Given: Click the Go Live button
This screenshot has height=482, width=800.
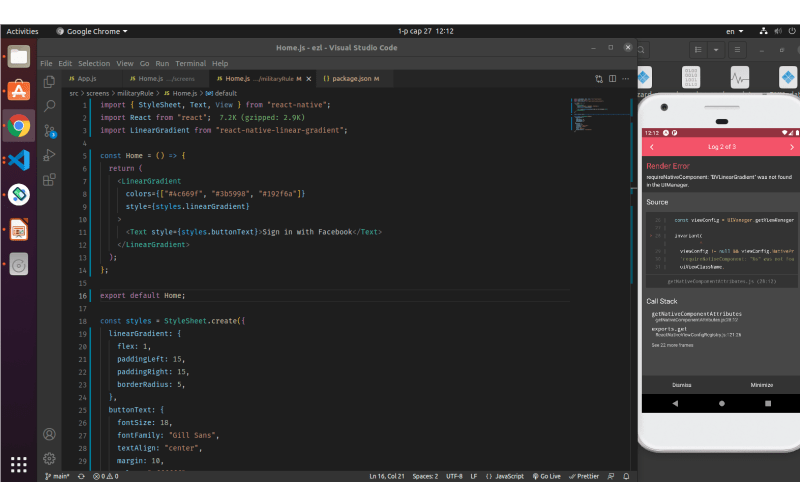Looking at the screenshot, I should coord(546,476).
